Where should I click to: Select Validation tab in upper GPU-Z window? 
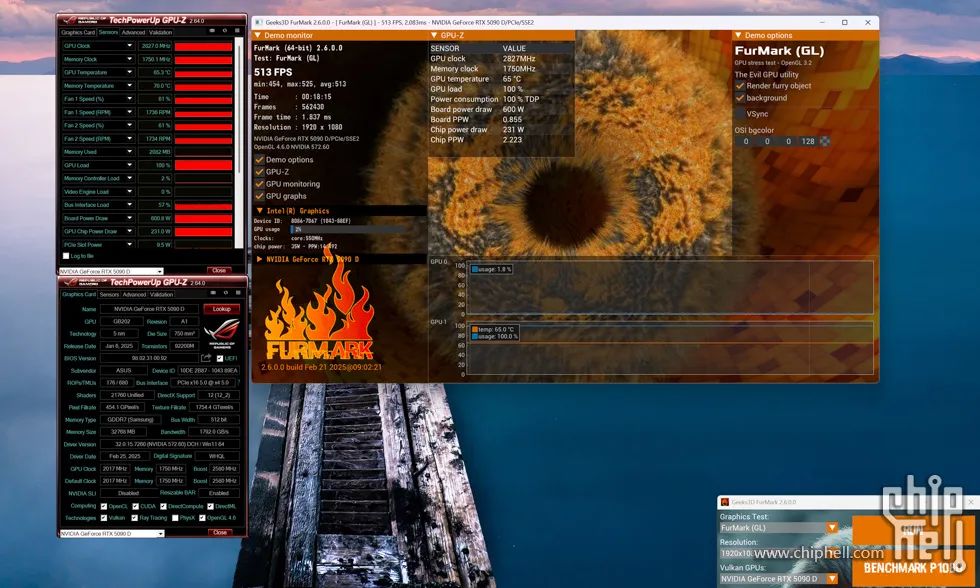click(x=161, y=32)
